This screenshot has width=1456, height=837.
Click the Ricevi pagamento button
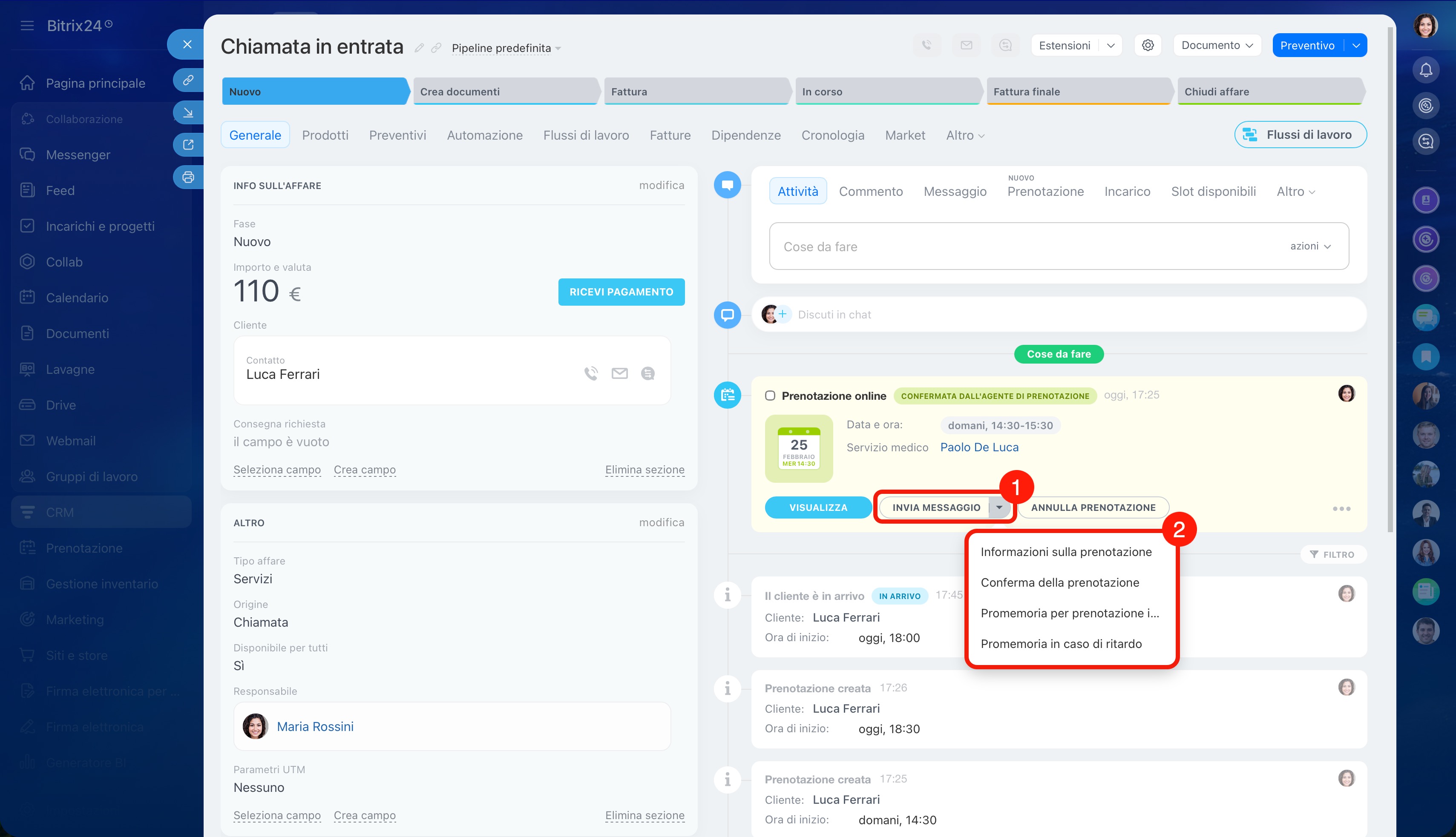click(621, 292)
